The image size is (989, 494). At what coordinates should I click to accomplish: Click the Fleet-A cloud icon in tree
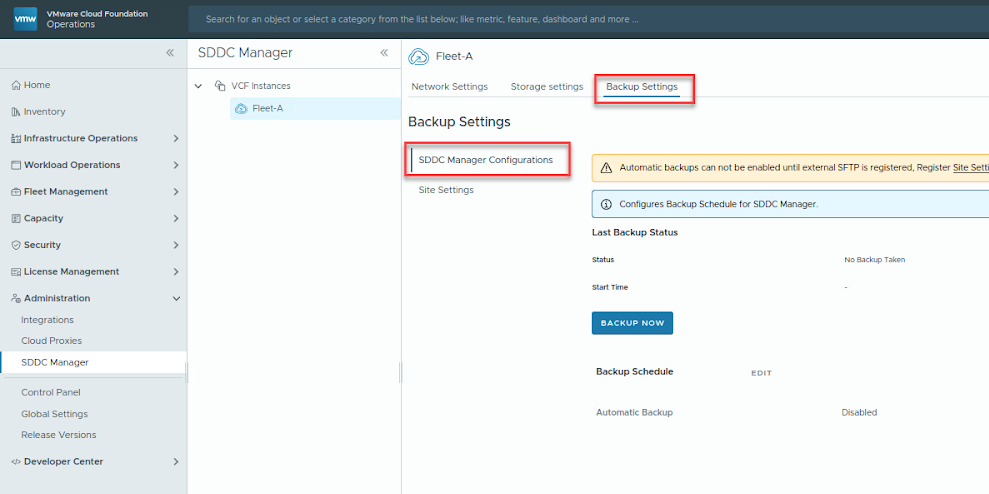[241, 109]
